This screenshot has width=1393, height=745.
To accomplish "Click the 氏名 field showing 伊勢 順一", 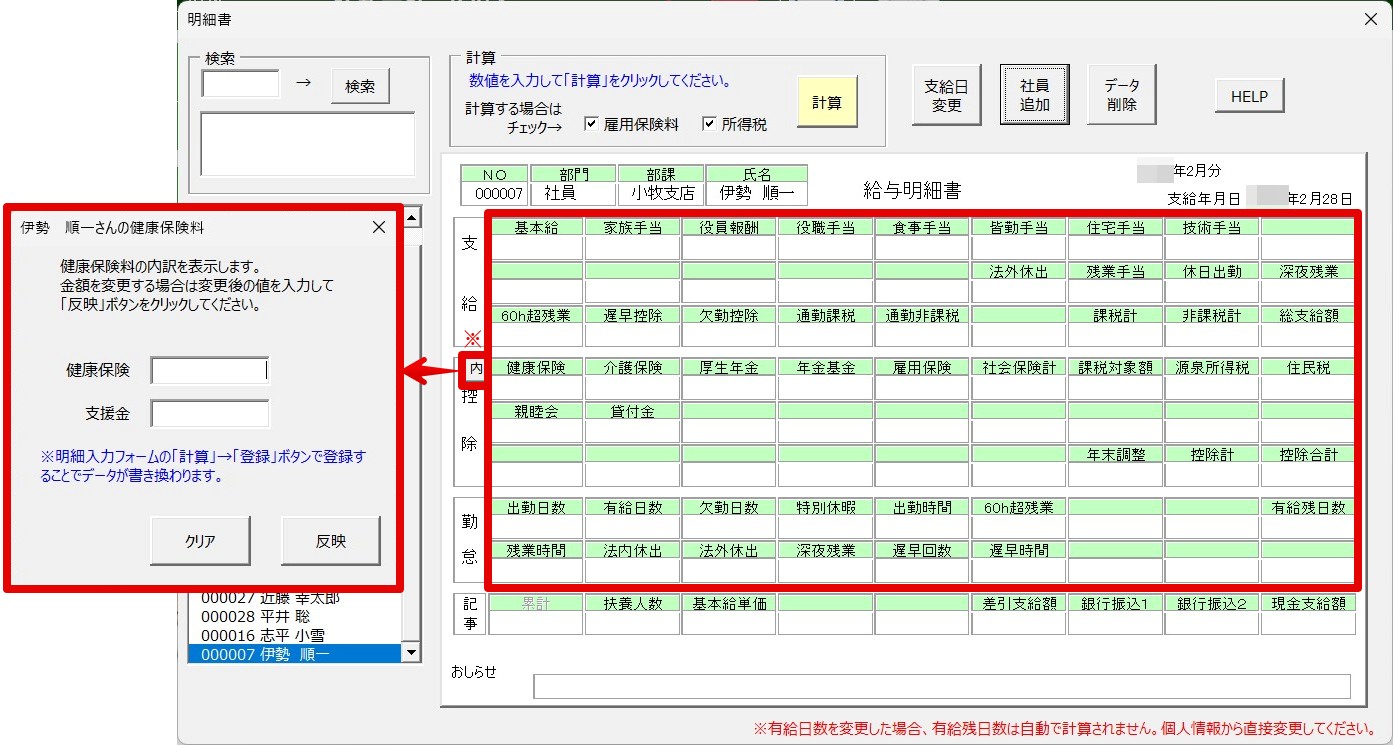I will click(x=756, y=193).
